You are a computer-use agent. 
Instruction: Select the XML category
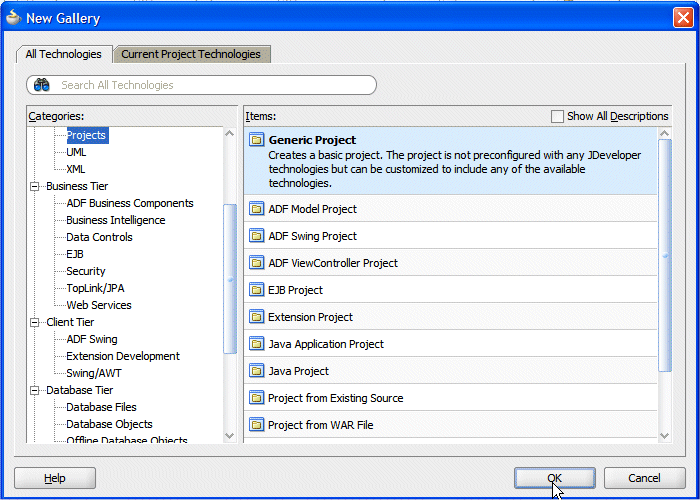tap(75, 169)
